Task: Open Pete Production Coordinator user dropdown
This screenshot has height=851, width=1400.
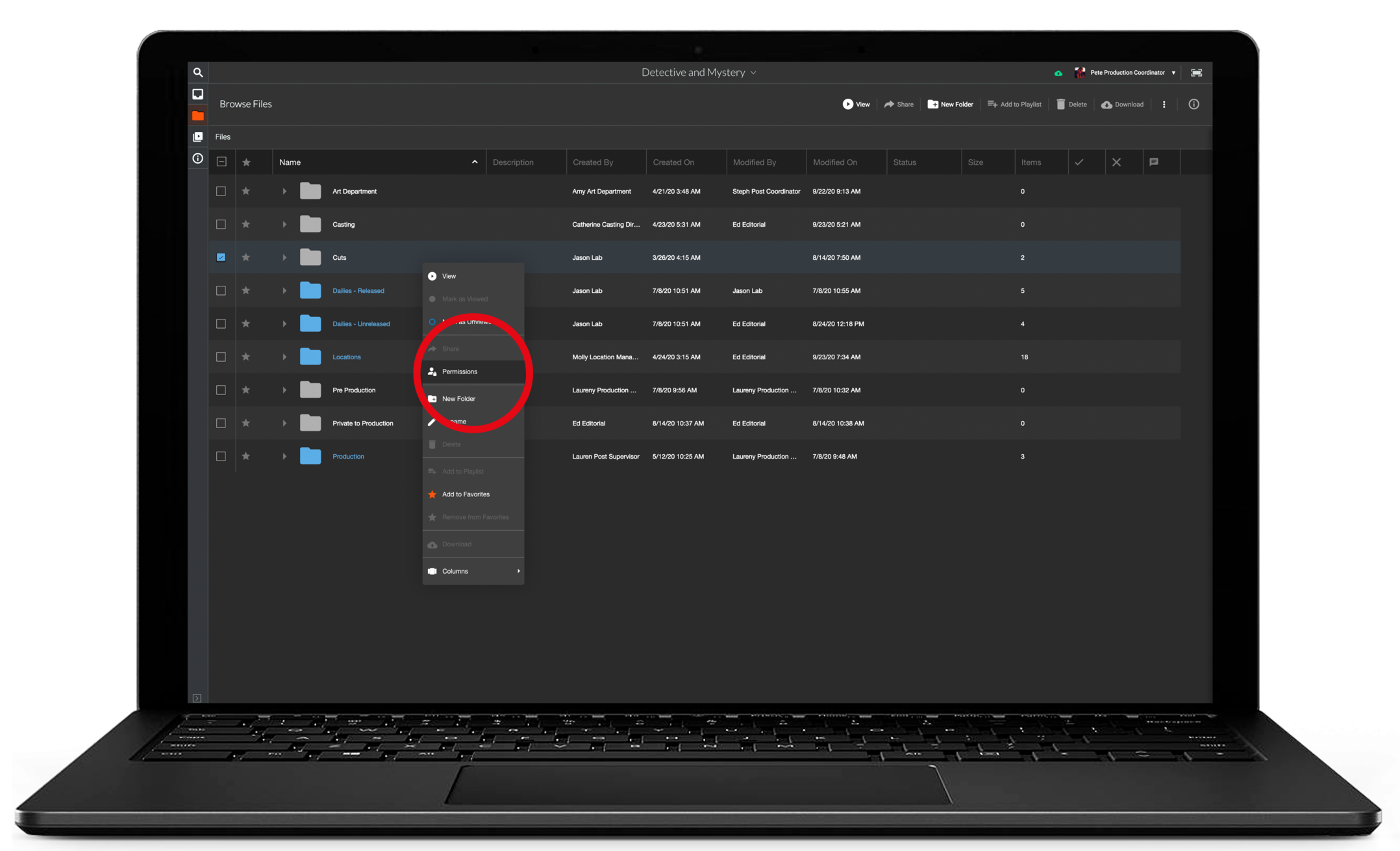Action: 1127,73
